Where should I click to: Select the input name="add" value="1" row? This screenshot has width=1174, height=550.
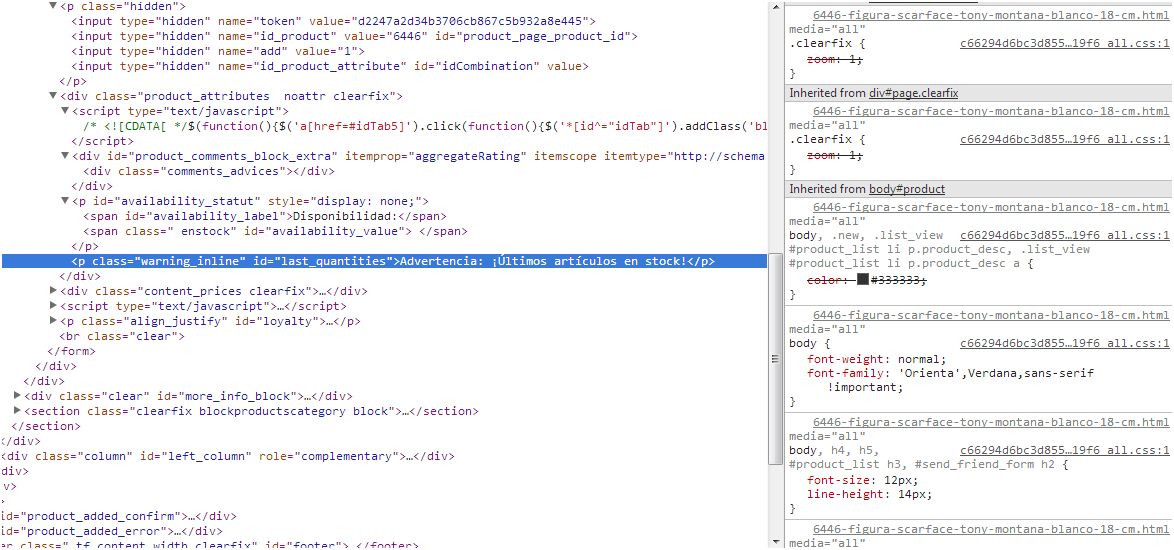pyautogui.click(x=218, y=51)
